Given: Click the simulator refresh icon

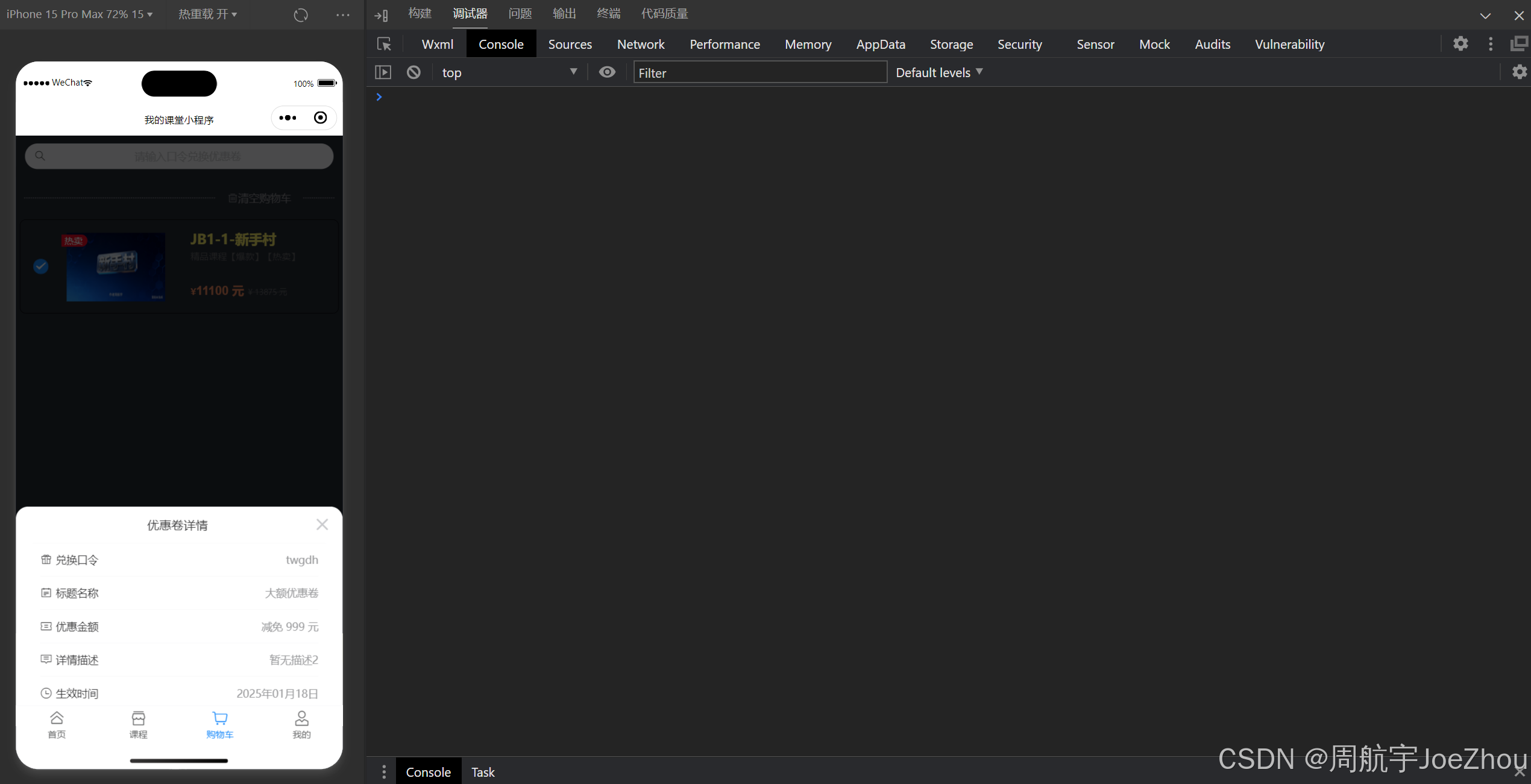Looking at the screenshot, I should [x=301, y=14].
